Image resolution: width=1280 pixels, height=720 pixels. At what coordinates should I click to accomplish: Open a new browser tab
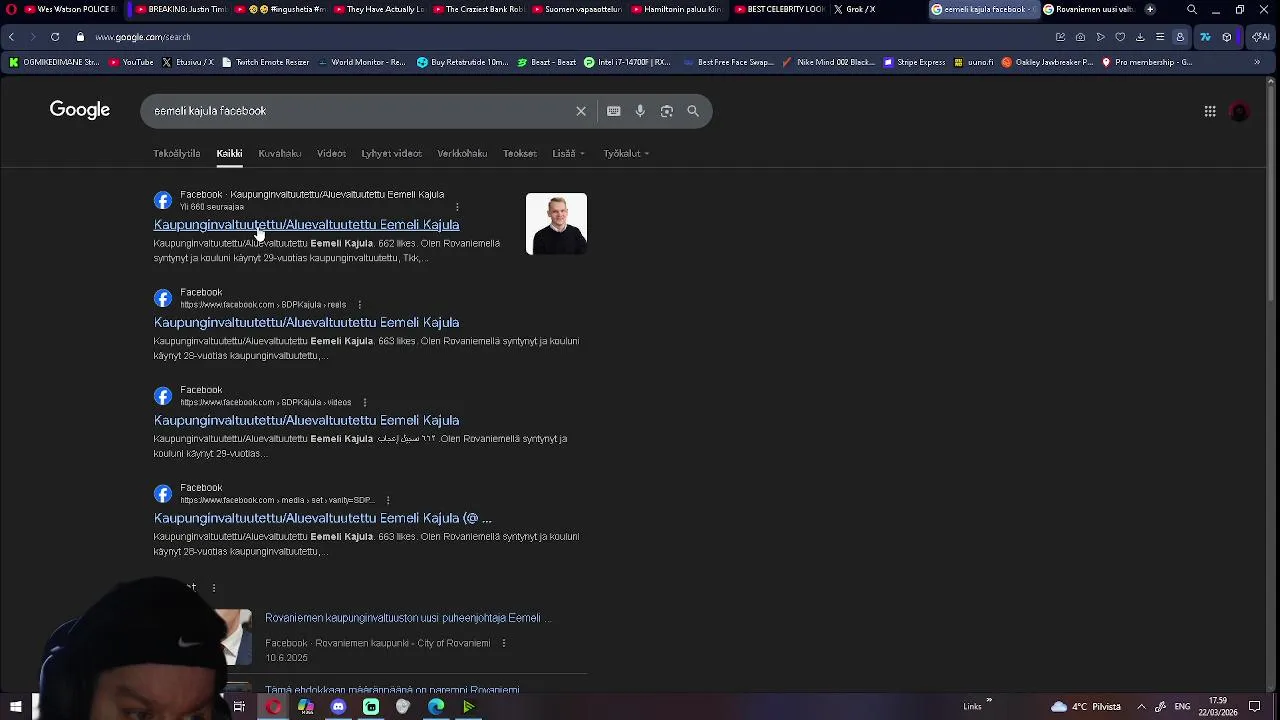click(1150, 9)
